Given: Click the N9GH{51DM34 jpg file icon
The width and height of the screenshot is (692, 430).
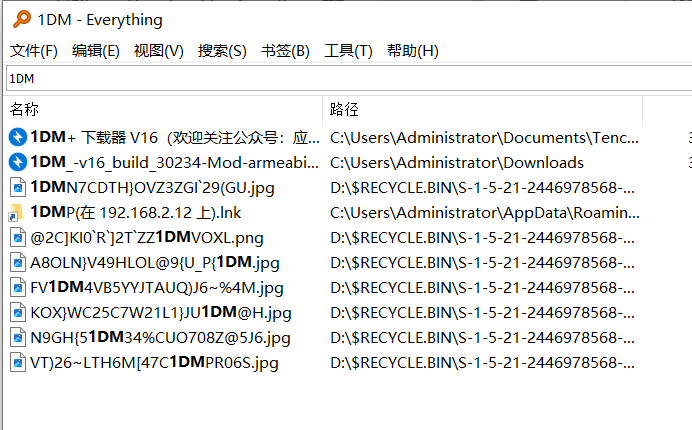Looking at the screenshot, I should [x=18, y=337].
